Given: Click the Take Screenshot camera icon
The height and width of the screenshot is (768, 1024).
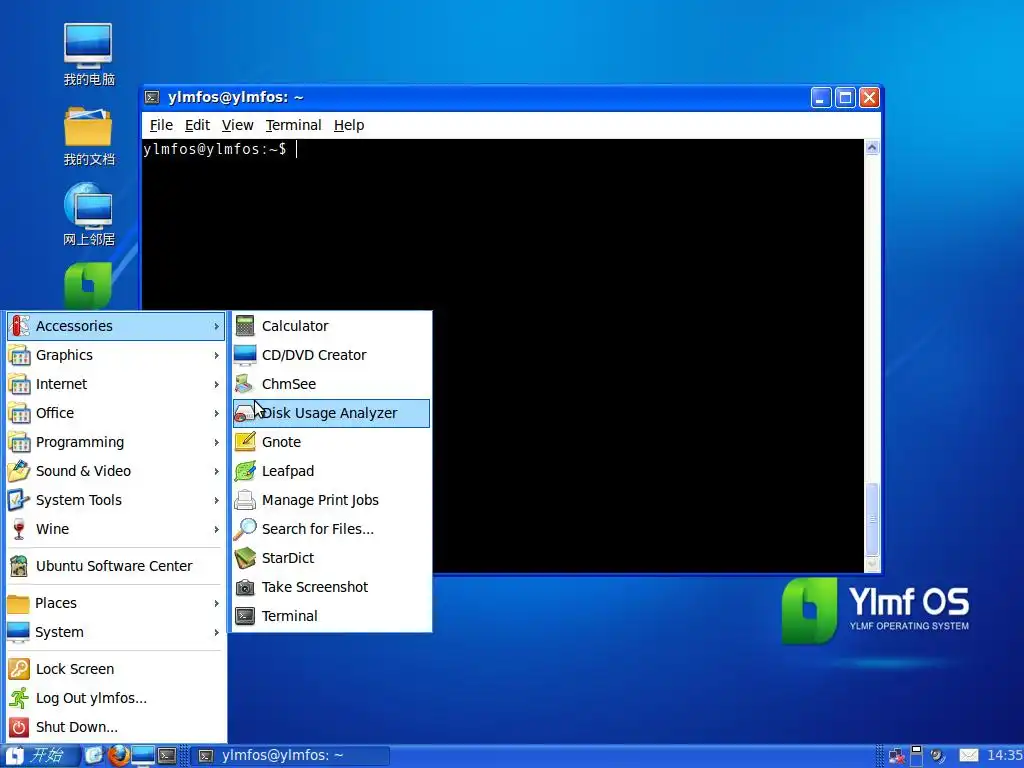Looking at the screenshot, I should coord(245,587).
